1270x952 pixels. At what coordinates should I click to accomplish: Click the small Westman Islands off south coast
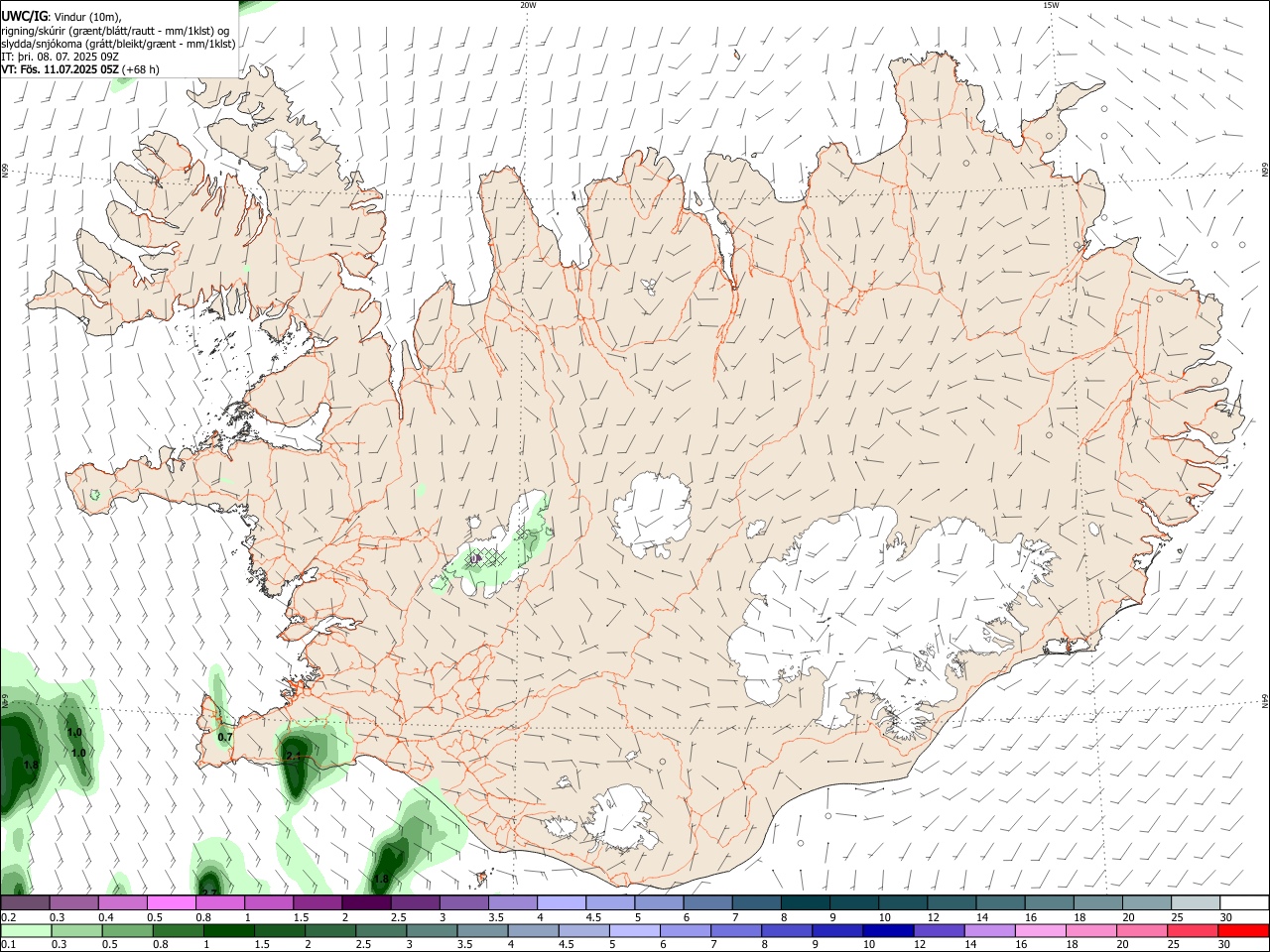point(483,877)
